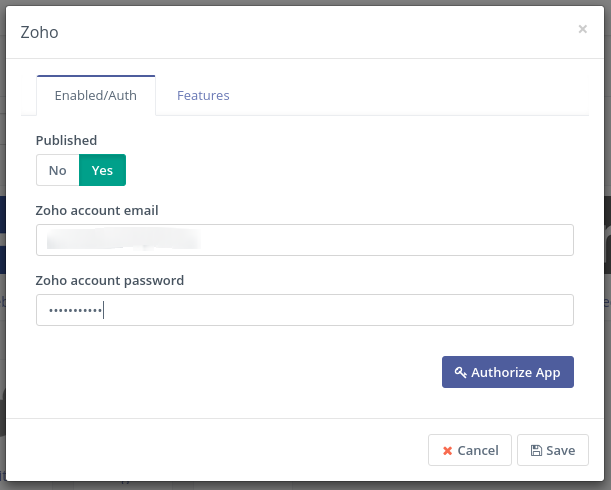Cancel the Zoho configuration

tap(470, 450)
